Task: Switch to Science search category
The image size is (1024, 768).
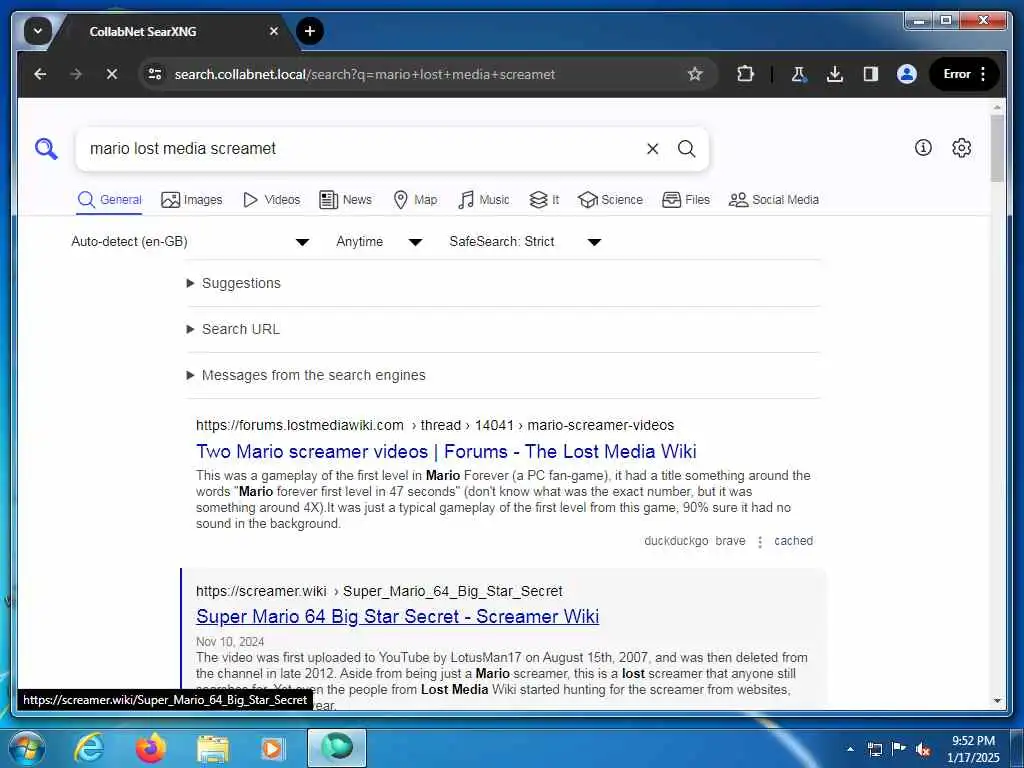Action: (x=611, y=200)
